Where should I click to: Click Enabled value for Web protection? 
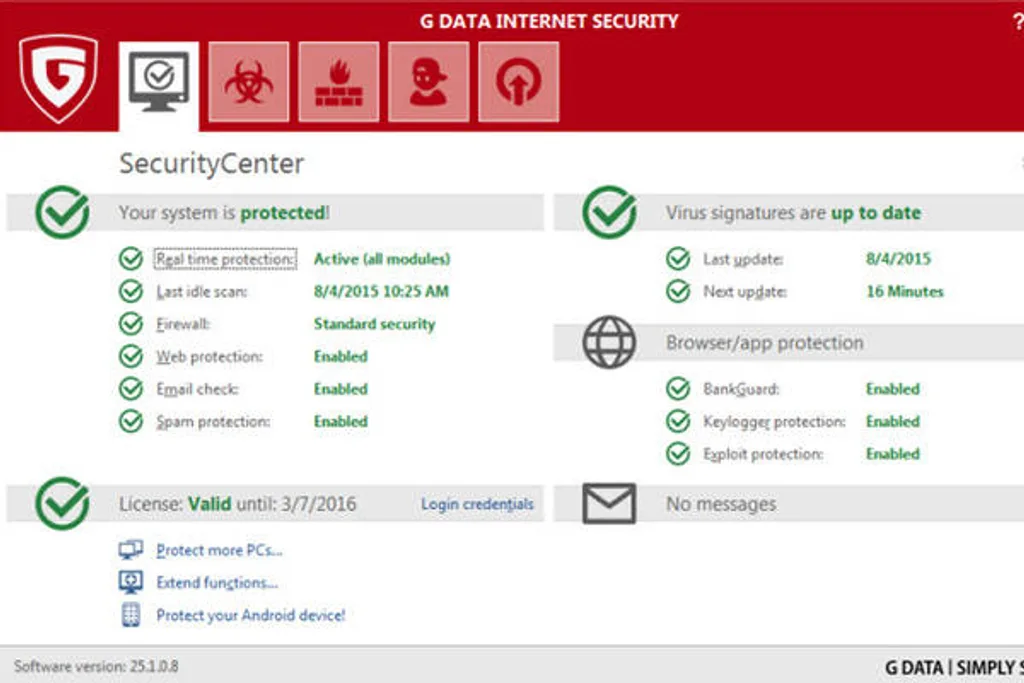[x=341, y=357]
